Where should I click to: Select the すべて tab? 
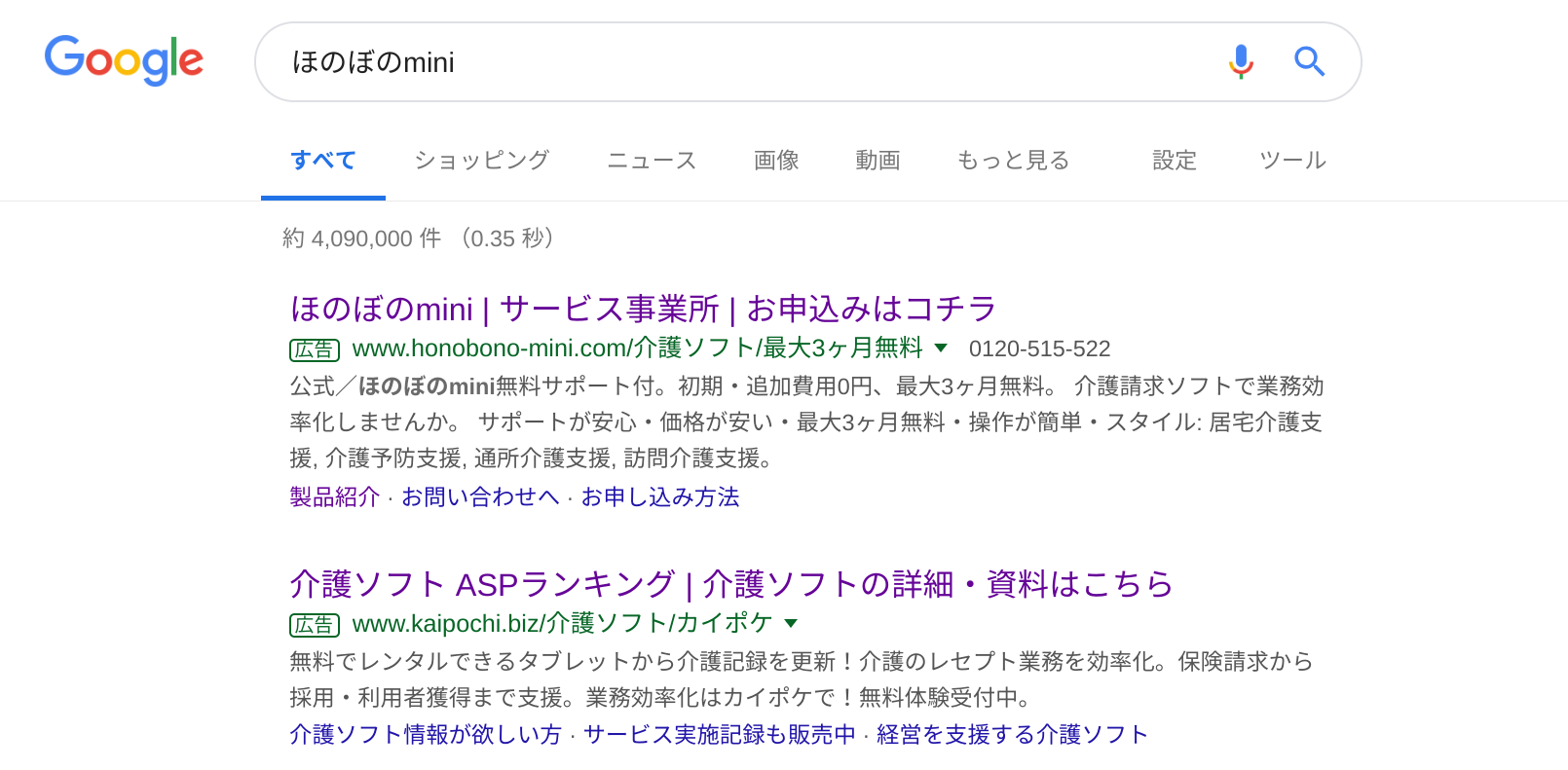tap(323, 161)
